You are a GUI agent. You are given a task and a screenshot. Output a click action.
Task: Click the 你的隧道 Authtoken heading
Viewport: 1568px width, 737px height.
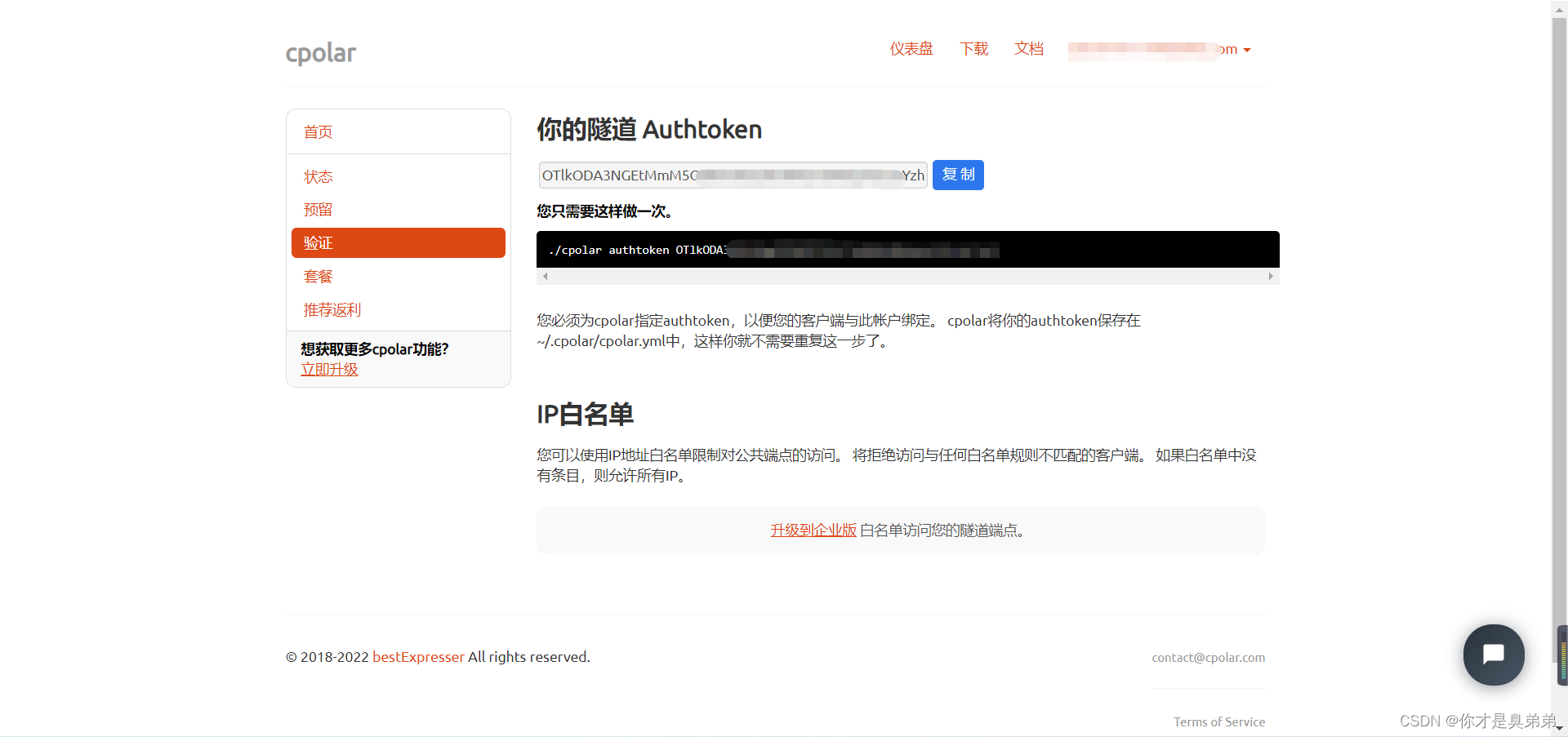(649, 130)
